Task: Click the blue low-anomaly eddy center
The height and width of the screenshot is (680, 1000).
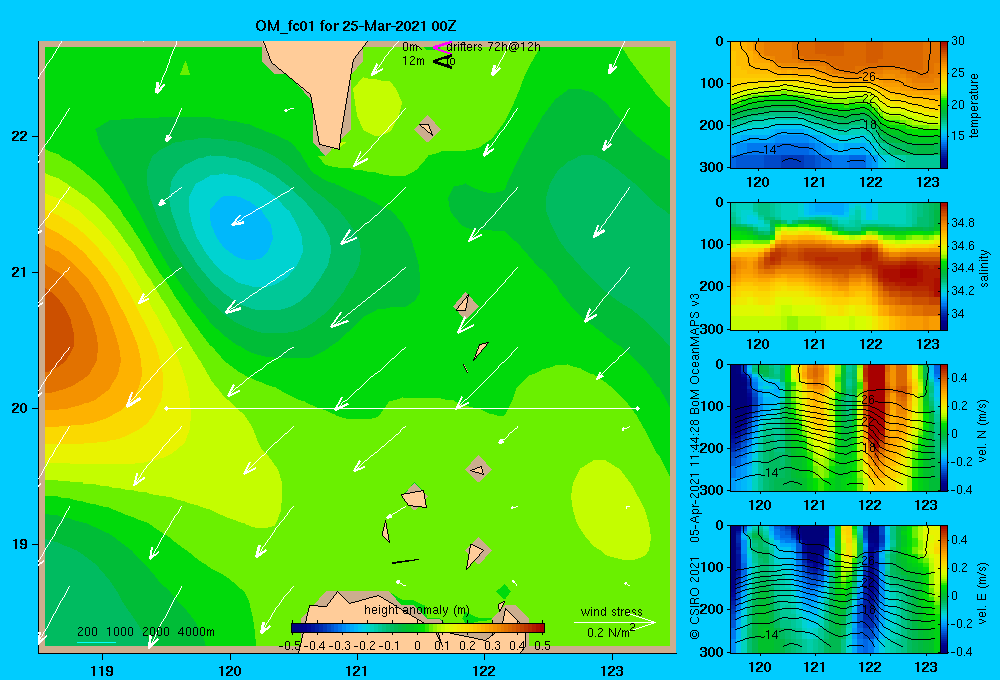Action: point(242,228)
